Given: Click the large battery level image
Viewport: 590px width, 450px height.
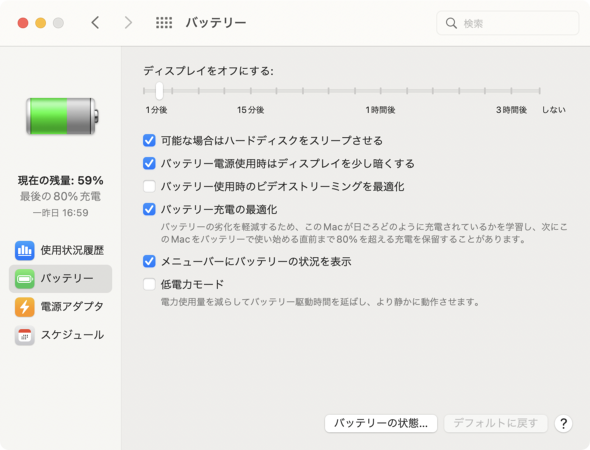Looking at the screenshot, I should tap(62, 116).
